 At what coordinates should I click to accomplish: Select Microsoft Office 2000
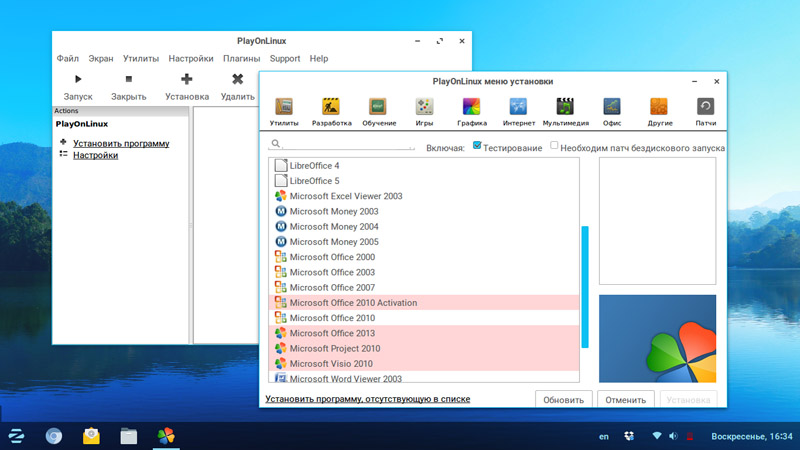tap(424, 257)
